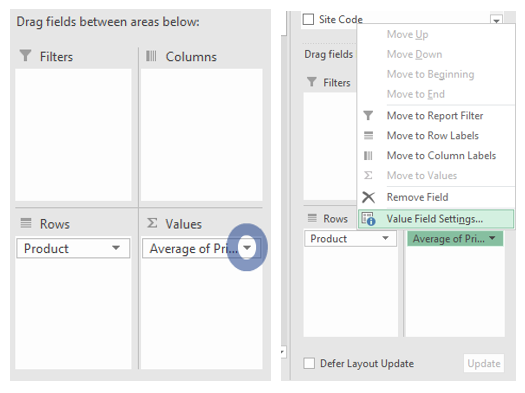Viewport: 525px width, 393px height.
Task: Click the Rows icon in right panel
Action: (x=312, y=218)
